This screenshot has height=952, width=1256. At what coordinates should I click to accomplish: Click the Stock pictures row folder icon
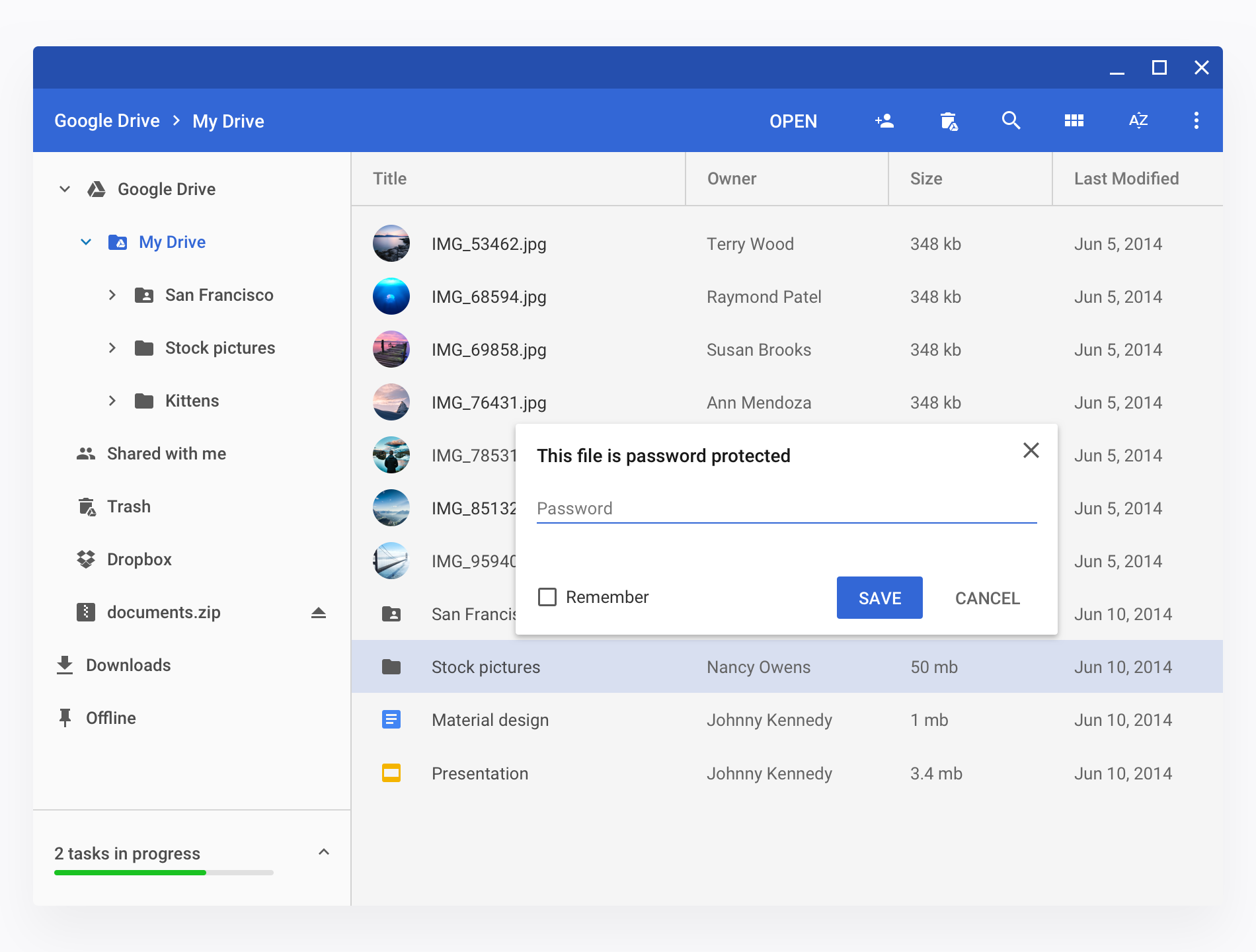pos(391,666)
